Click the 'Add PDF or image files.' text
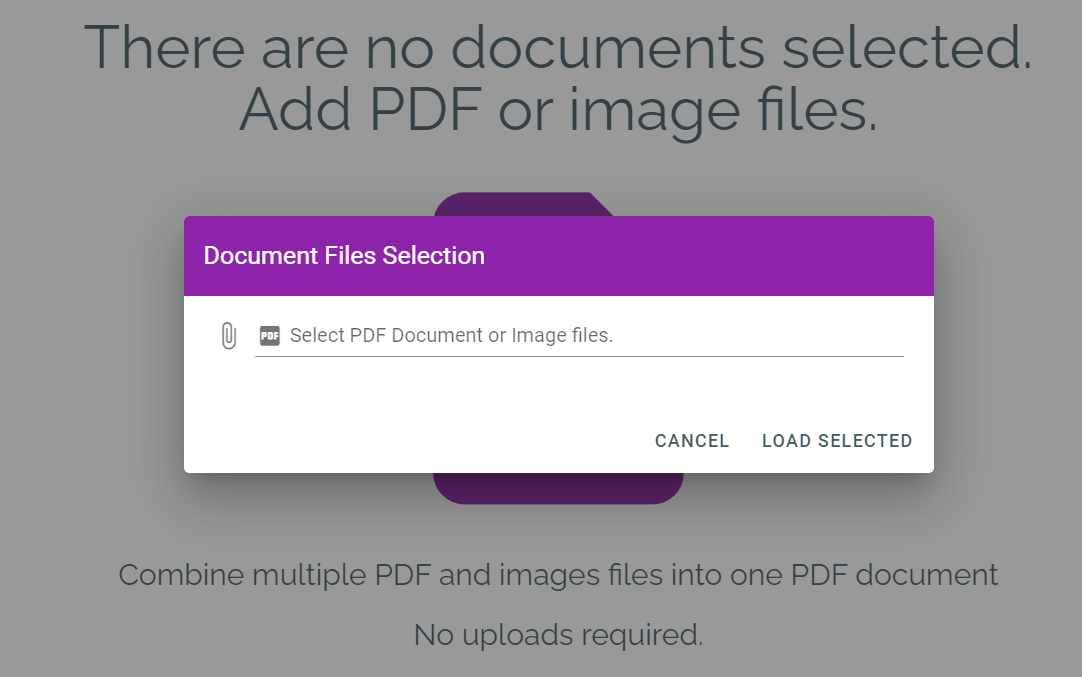The width and height of the screenshot is (1082, 677). pos(558,109)
